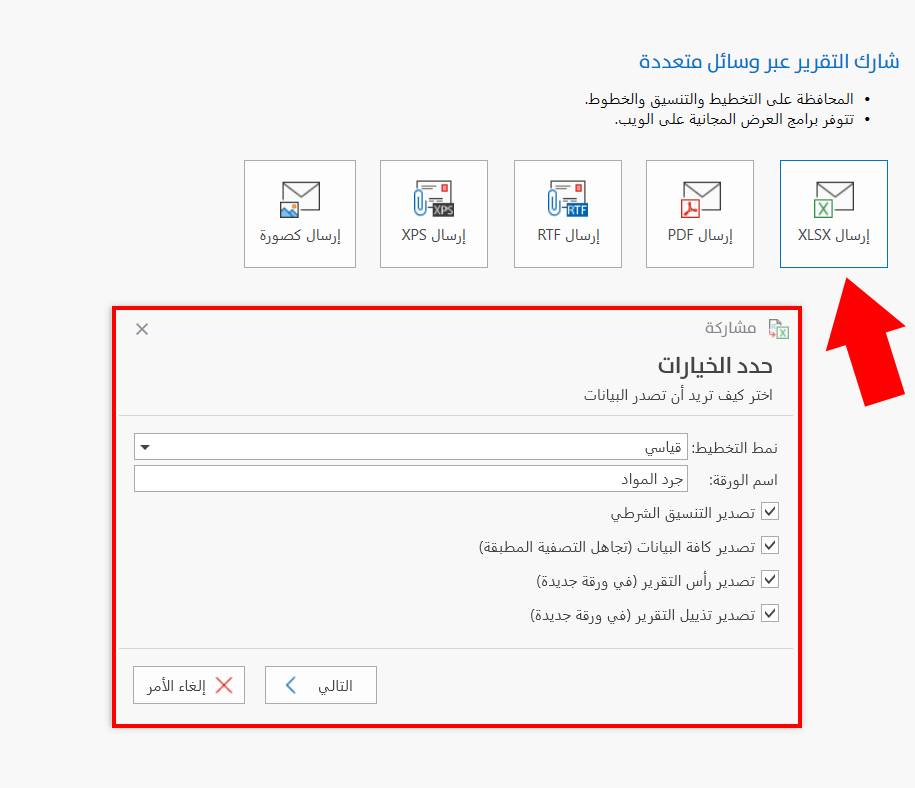915x788 pixels.
Task: Uncheck تصدير تذييل التقرير checkbox
Action: click(770, 613)
